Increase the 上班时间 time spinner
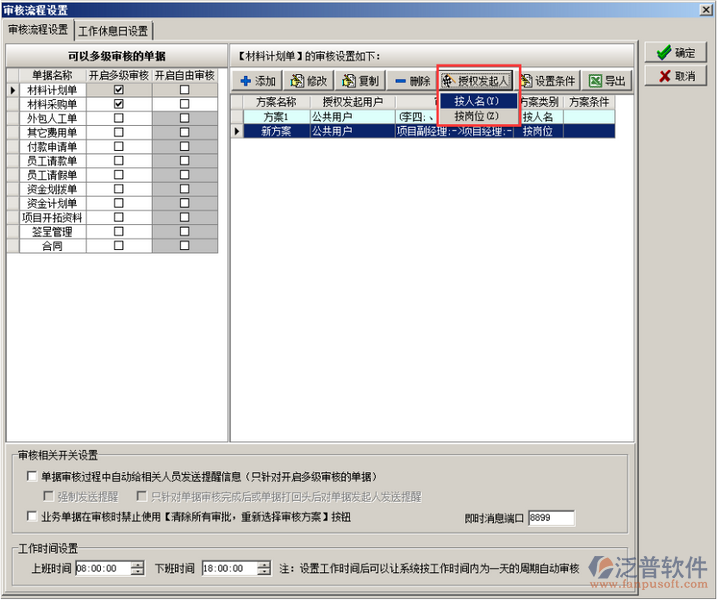The image size is (718, 600). (x=137, y=564)
